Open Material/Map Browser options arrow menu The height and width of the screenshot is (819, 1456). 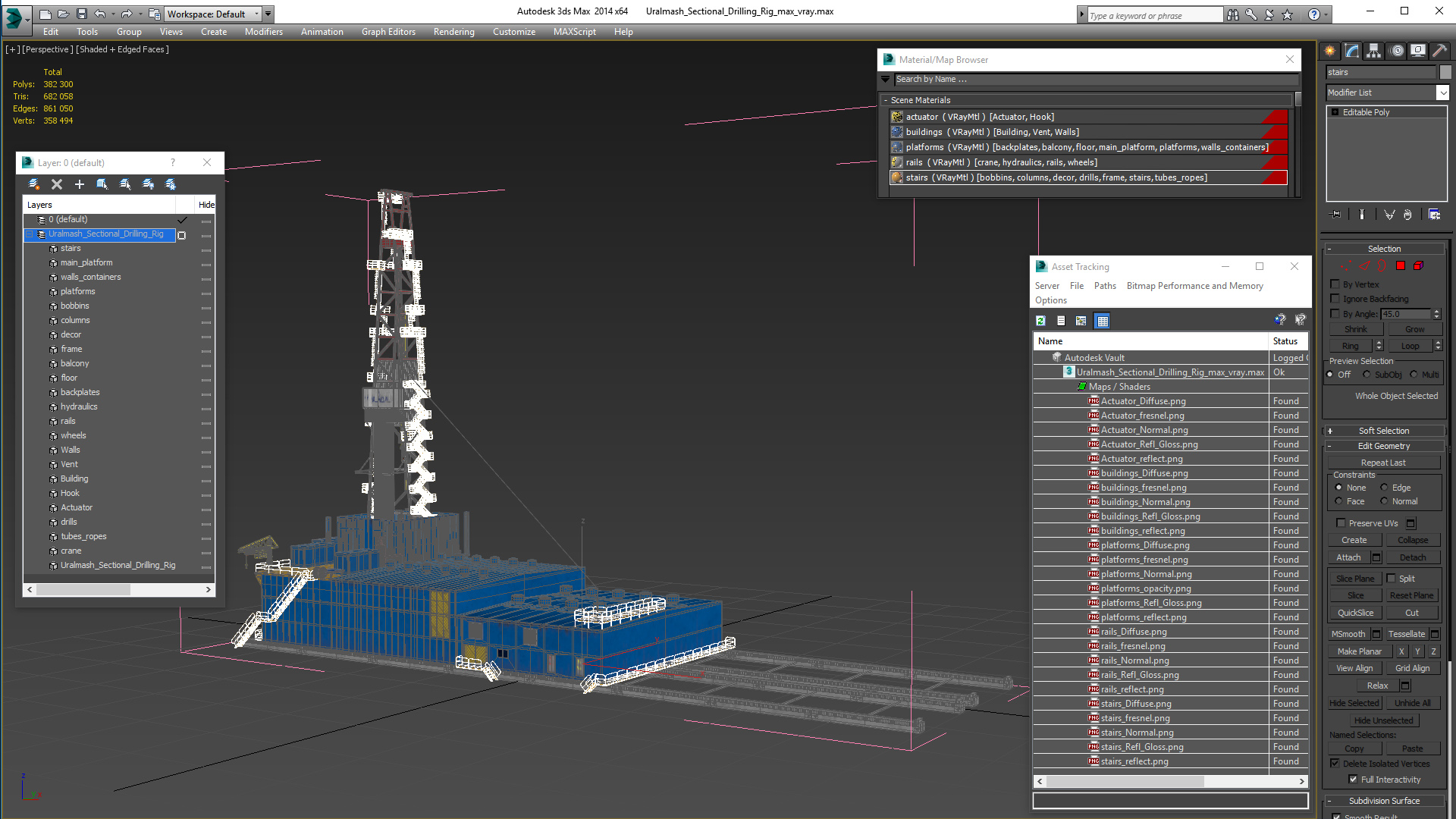point(885,79)
